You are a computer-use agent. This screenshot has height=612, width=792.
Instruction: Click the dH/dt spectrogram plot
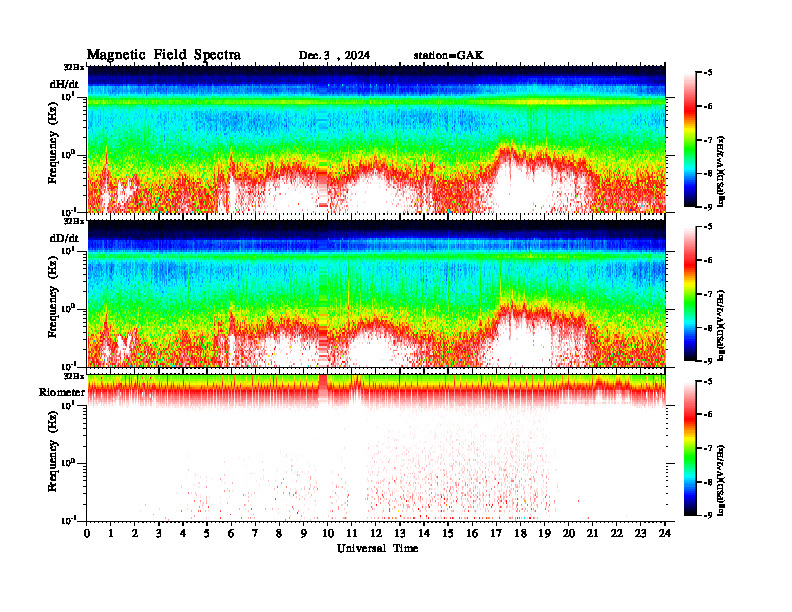(x=377, y=139)
